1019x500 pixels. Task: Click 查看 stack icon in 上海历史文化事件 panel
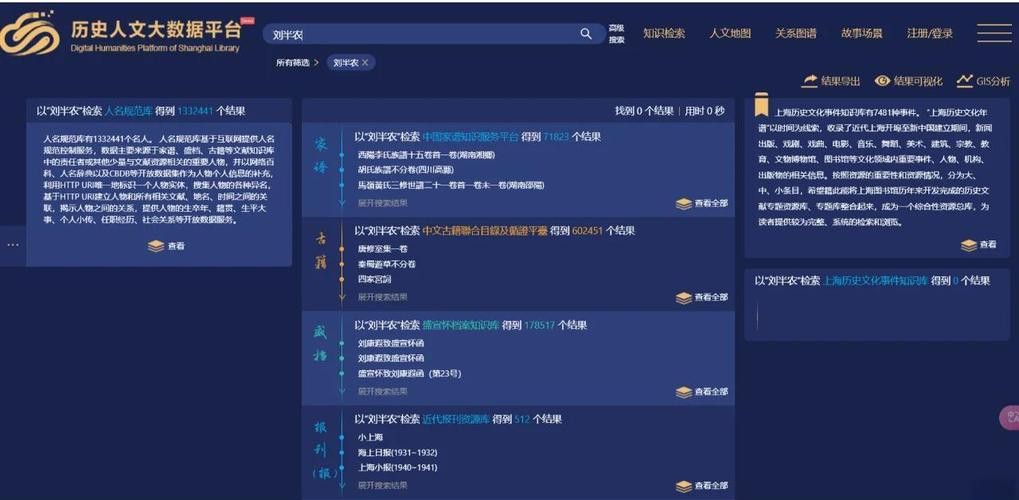pyautogui.click(x=969, y=245)
